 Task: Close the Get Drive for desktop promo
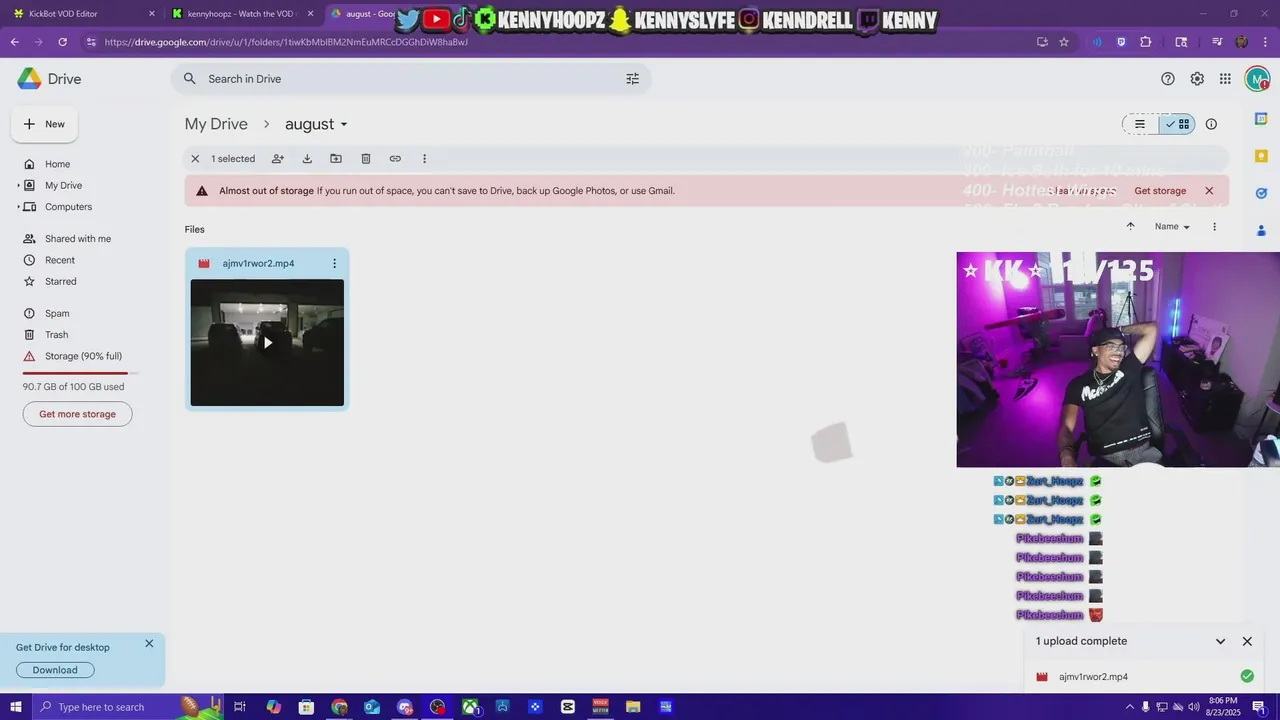point(149,644)
